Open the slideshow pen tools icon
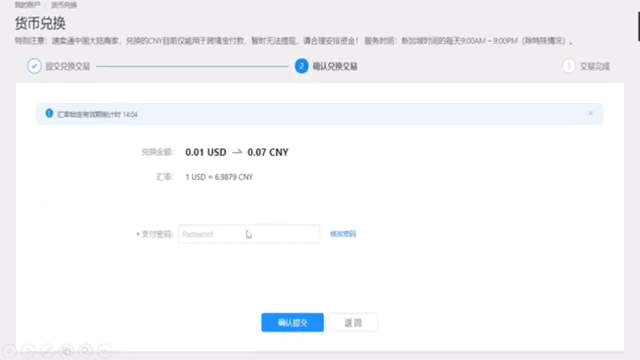640x360 pixels. coord(47,351)
